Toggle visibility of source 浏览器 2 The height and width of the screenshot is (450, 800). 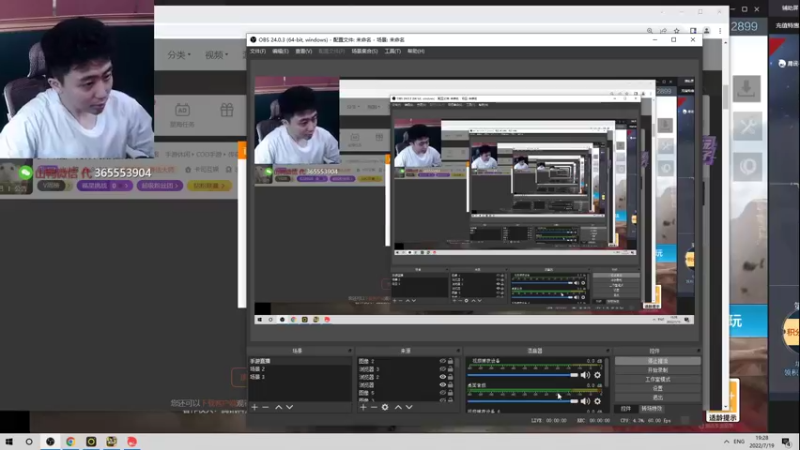coord(442,377)
